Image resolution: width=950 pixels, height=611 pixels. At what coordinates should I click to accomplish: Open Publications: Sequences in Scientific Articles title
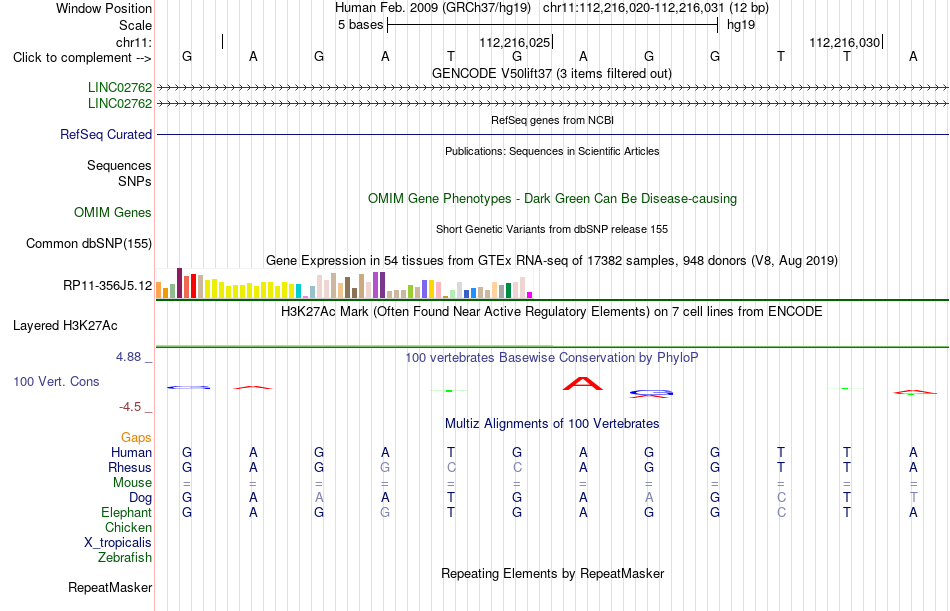point(552,151)
